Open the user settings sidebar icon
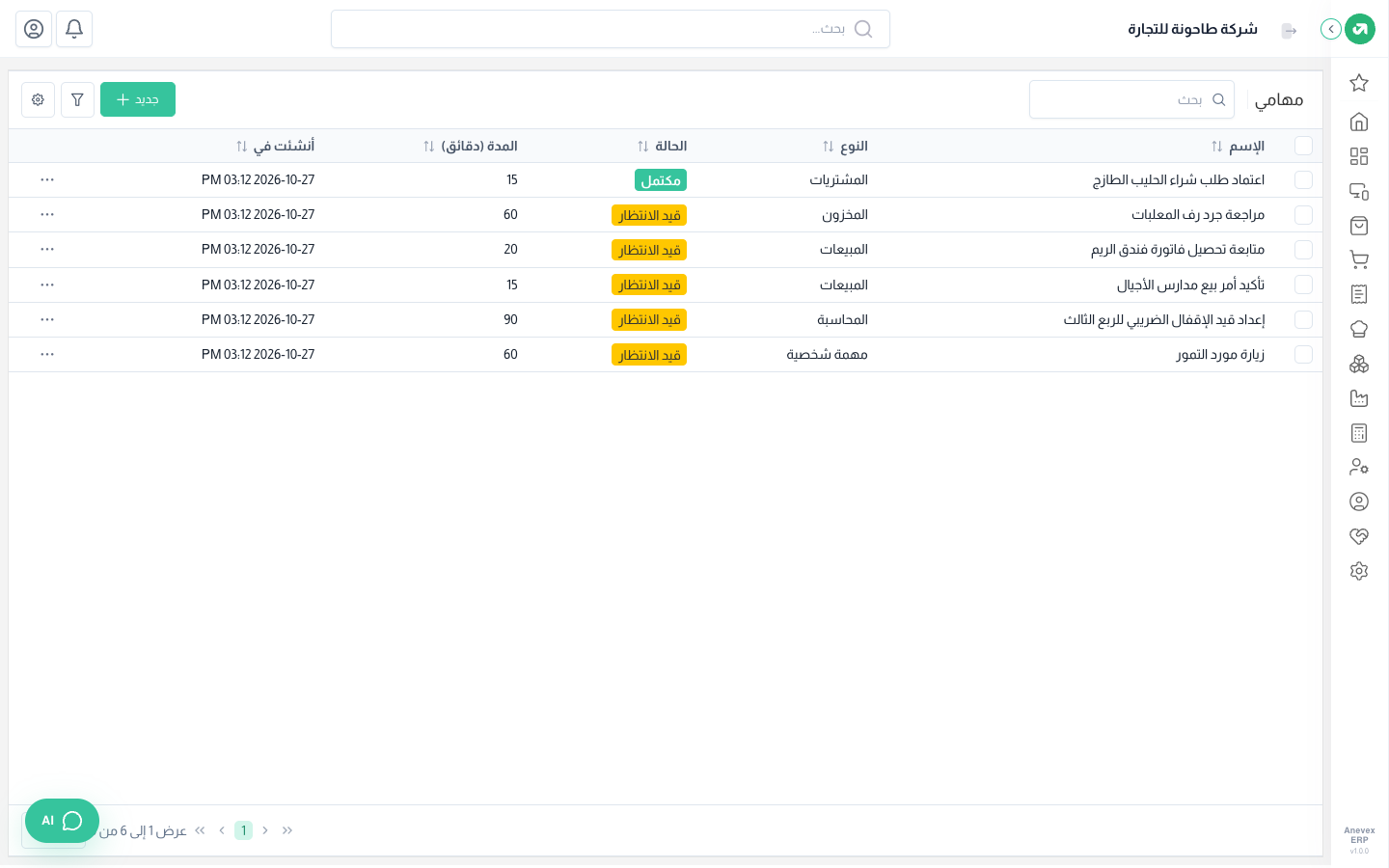This screenshot has height=868, width=1389. coord(1359,467)
